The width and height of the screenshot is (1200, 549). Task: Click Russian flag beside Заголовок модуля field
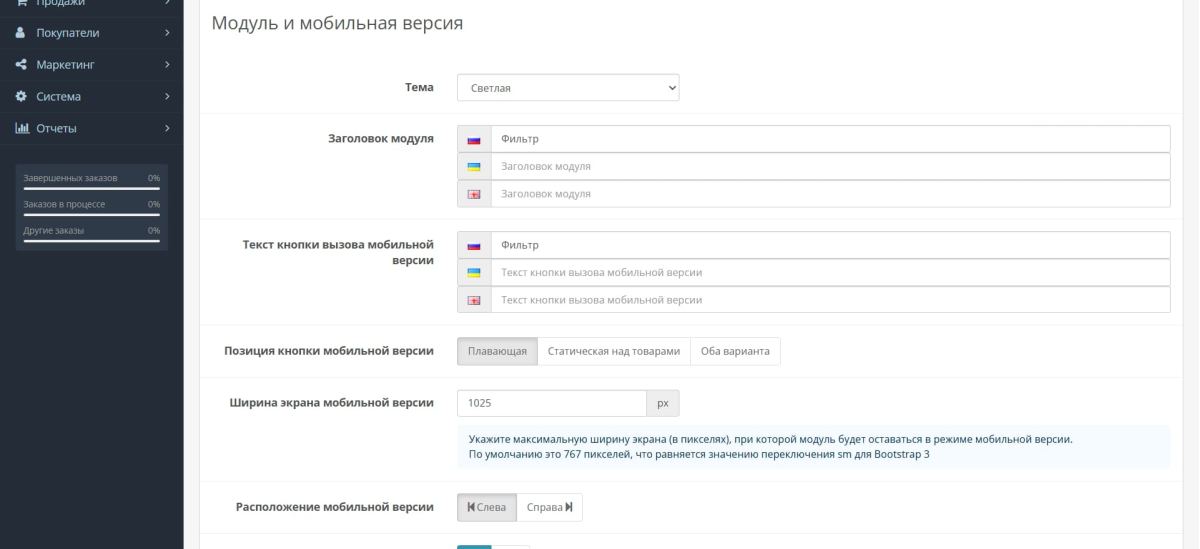pyautogui.click(x=474, y=139)
